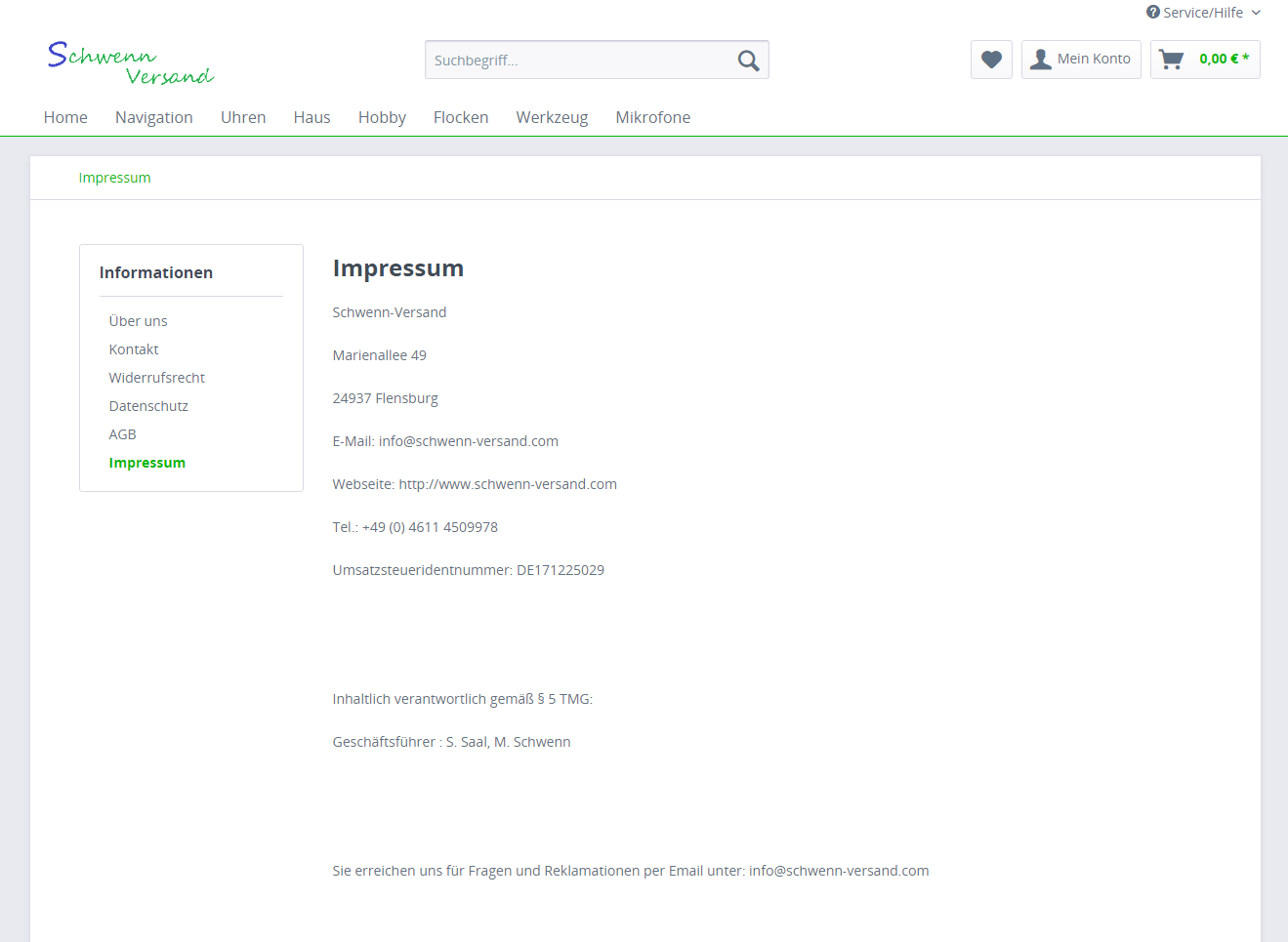The image size is (1288, 942).
Task: Click the Impressum page heading
Action: coord(398,268)
